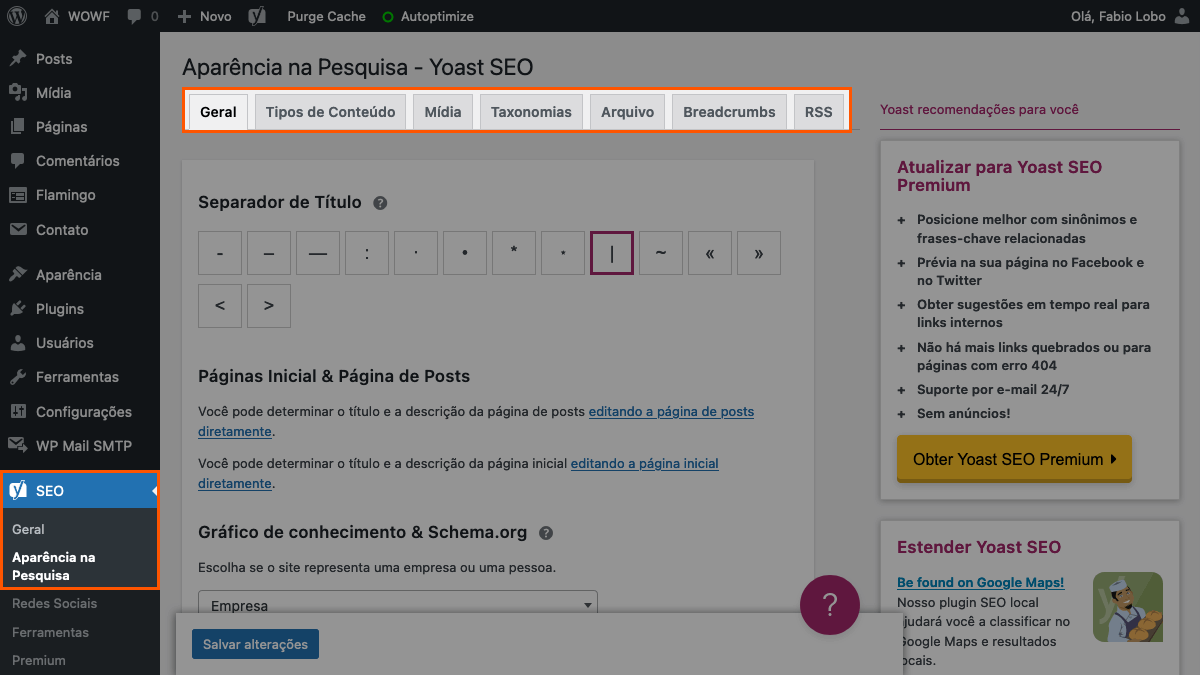Switch to the Geral tab
Viewport: 1200px width, 675px height.
pyautogui.click(x=218, y=112)
